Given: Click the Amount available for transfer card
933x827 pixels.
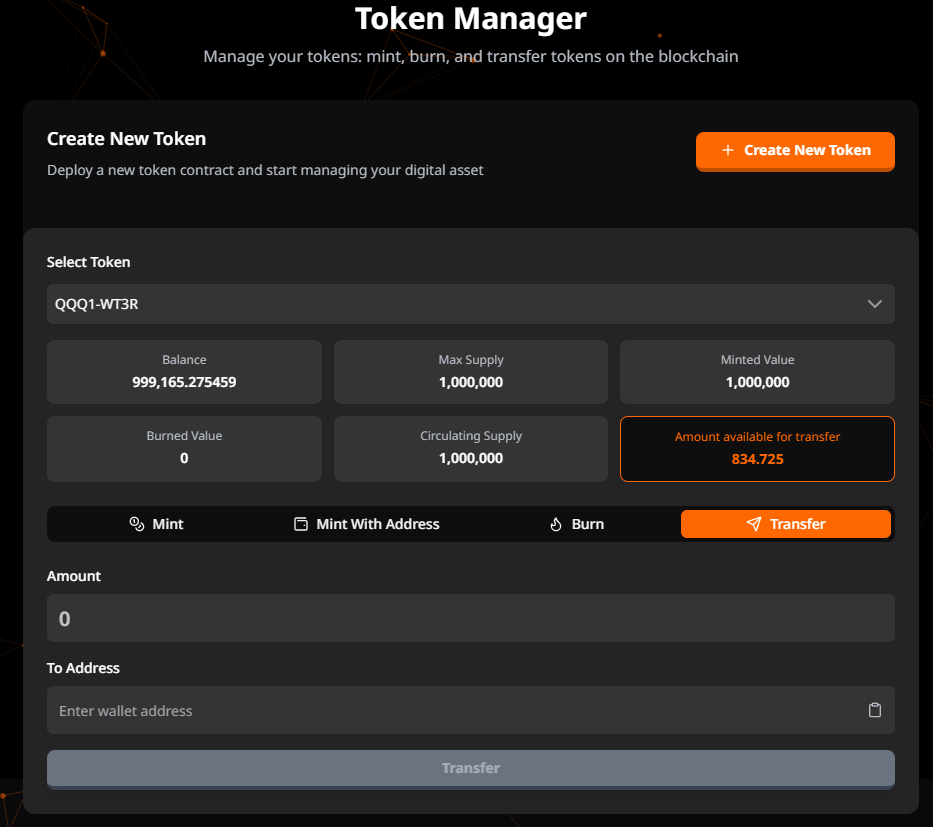Looking at the screenshot, I should [x=757, y=449].
